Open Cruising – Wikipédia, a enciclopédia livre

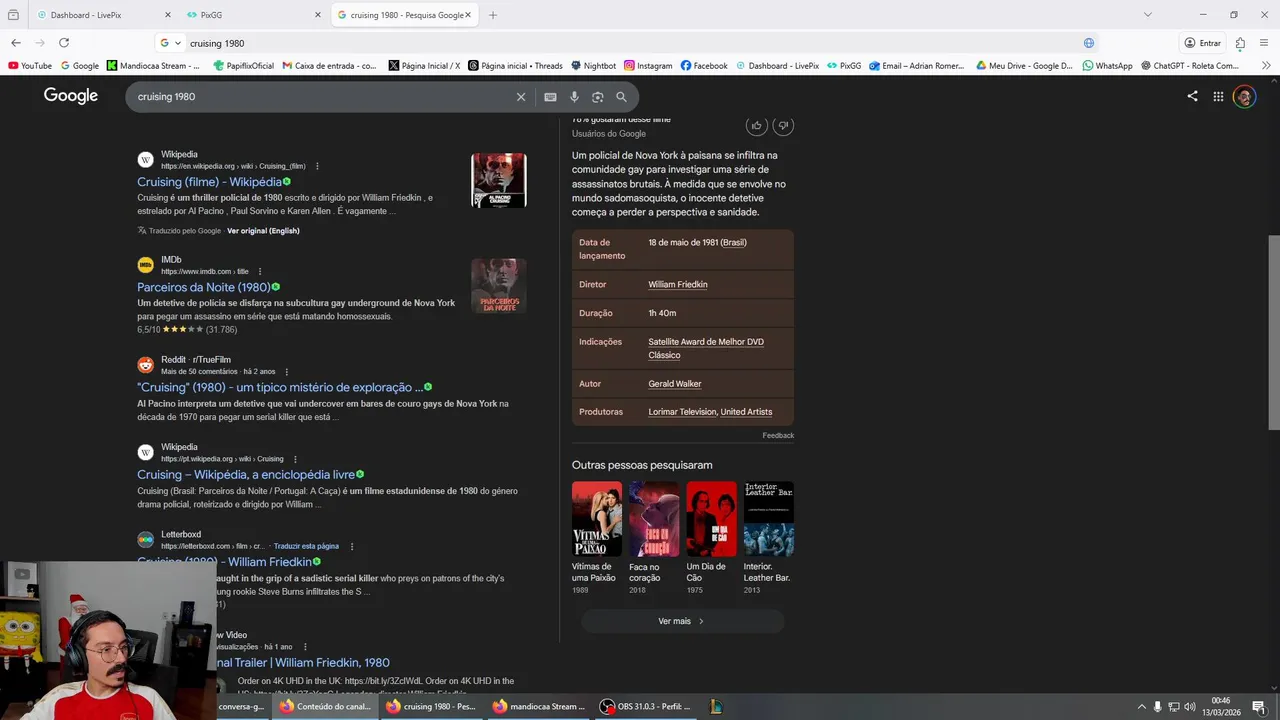pyautogui.click(x=246, y=475)
